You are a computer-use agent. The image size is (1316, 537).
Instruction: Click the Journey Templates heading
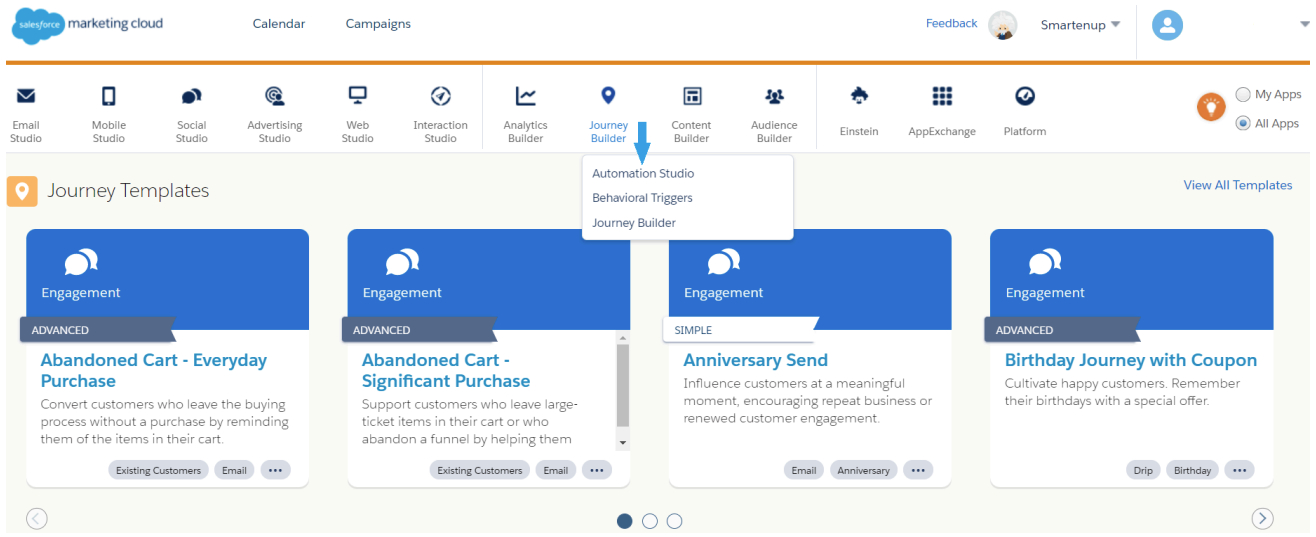point(128,191)
